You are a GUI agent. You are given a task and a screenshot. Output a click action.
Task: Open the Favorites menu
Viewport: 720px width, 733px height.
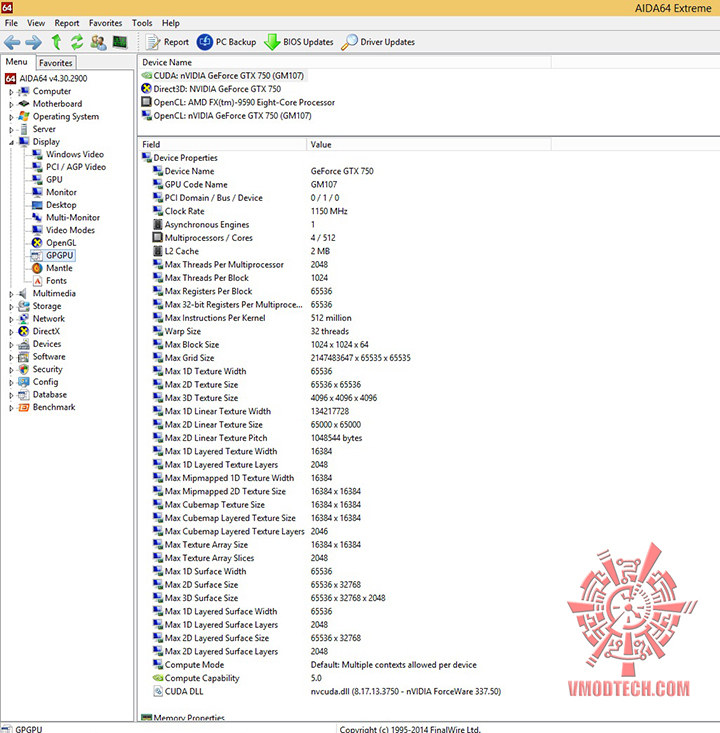pos(106,23)
